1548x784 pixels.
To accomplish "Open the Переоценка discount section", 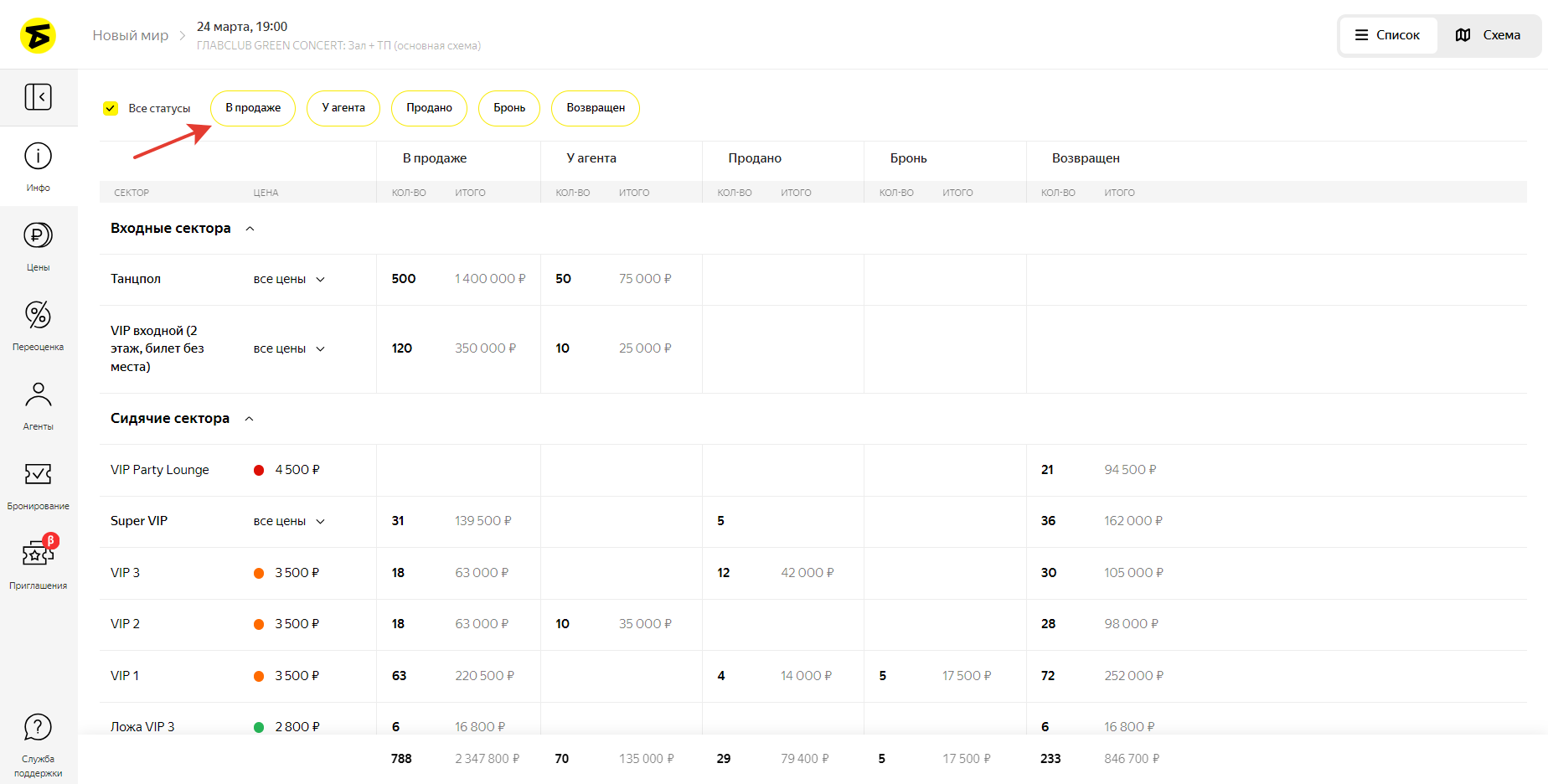I will pyautogui.click(x=38, y=325).
